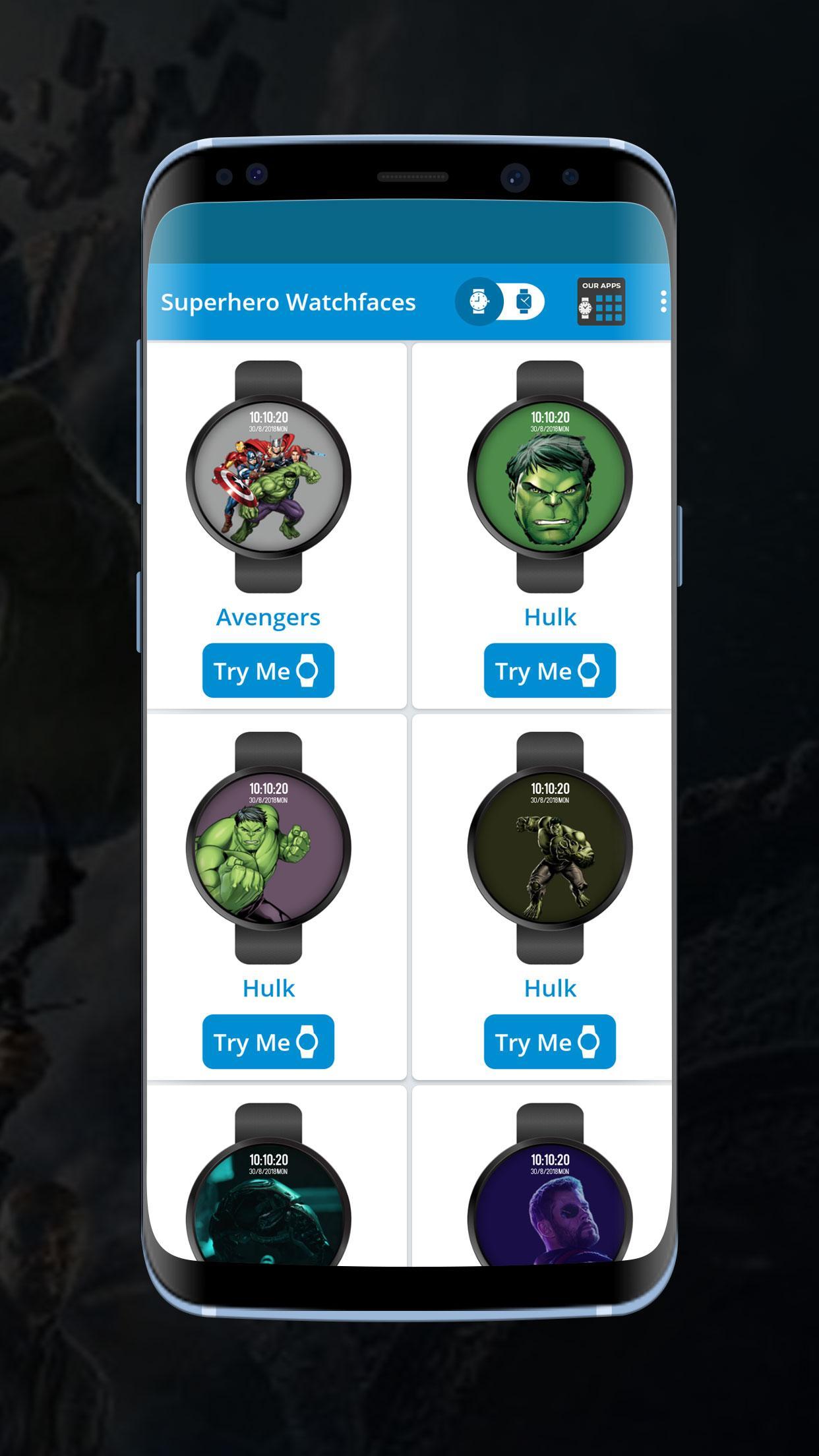Switch to the square watch shape

tap(524, 301)
